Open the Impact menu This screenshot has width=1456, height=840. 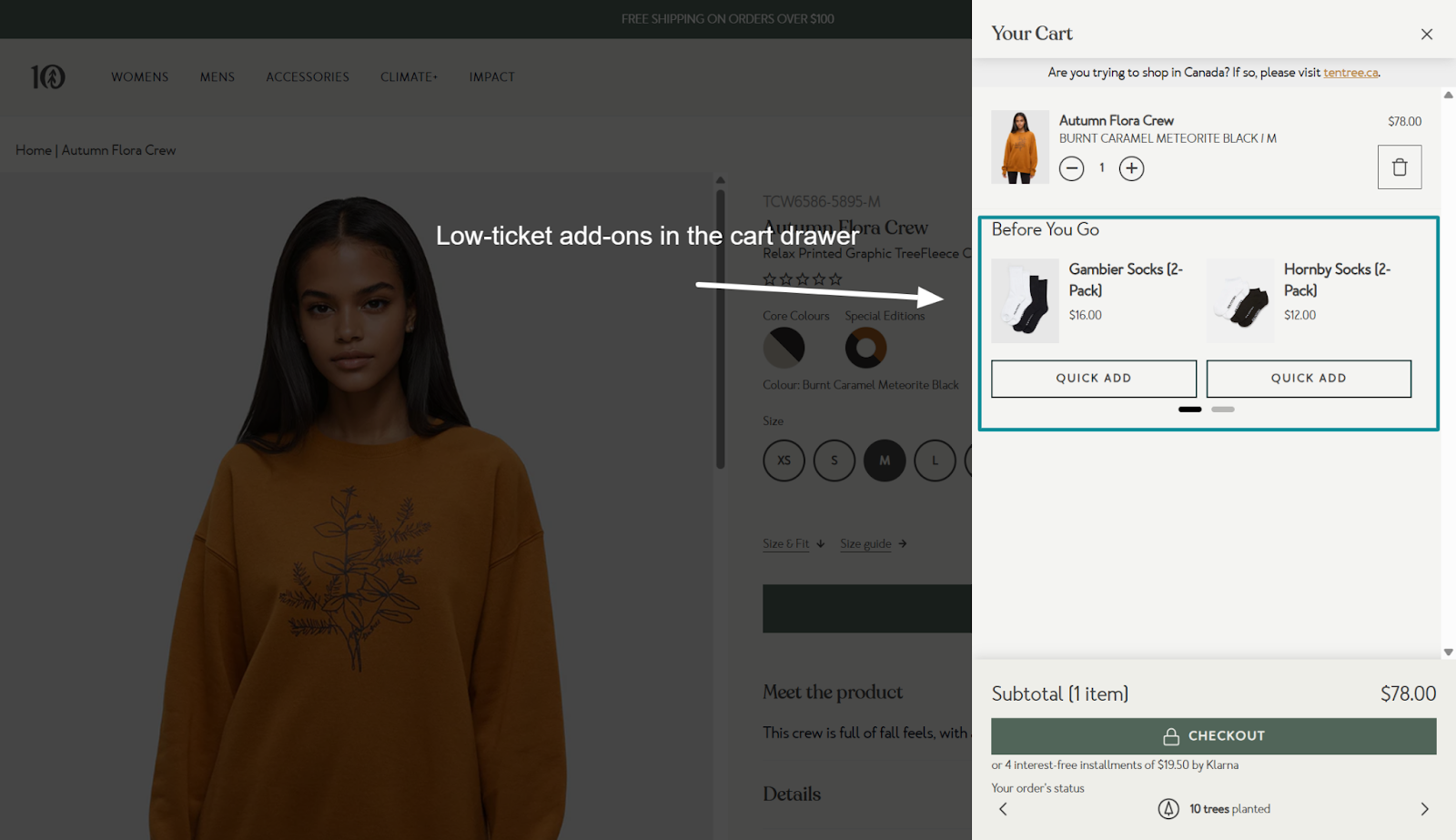coord(492,77)
